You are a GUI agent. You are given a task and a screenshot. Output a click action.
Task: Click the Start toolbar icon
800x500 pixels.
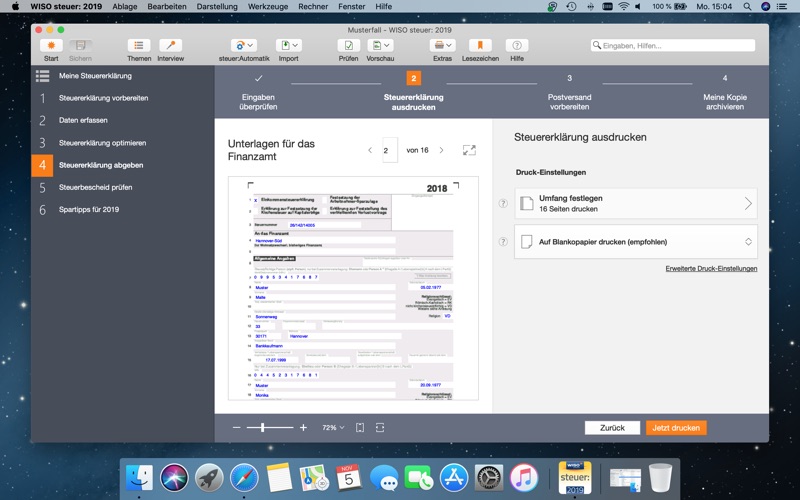tap(51, 46)
